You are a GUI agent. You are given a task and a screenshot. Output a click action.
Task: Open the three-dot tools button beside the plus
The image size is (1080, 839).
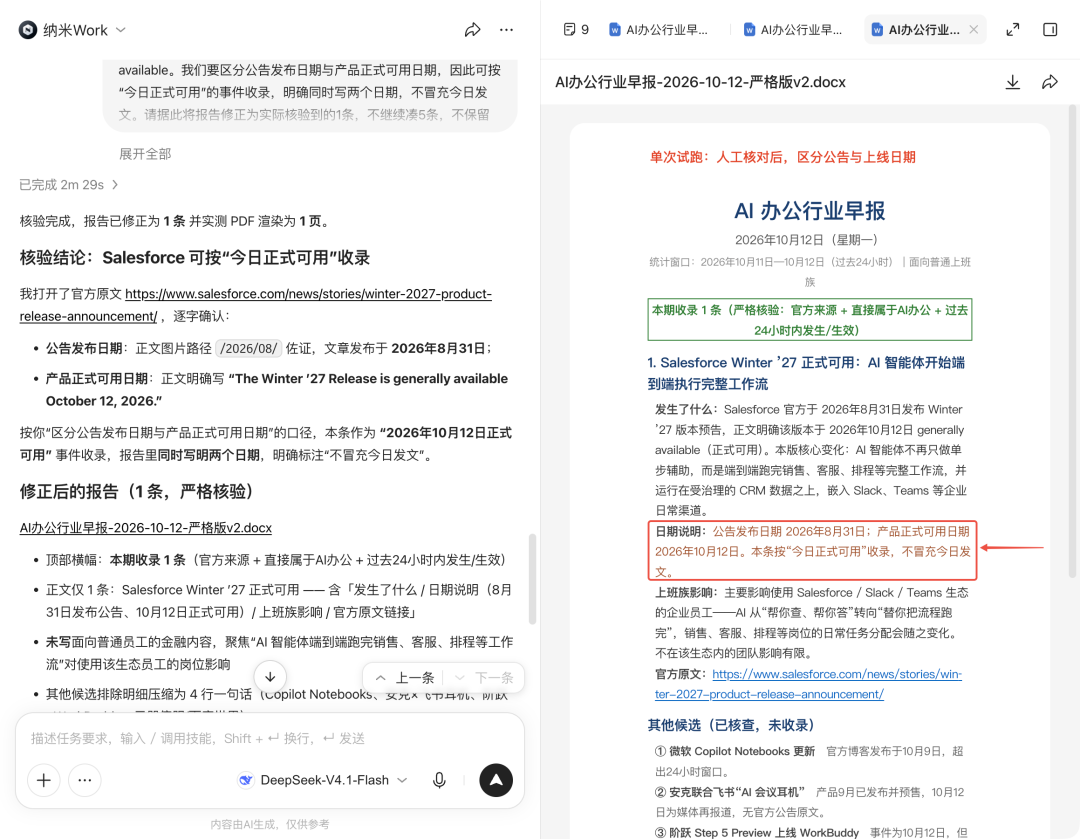(85, 780)
